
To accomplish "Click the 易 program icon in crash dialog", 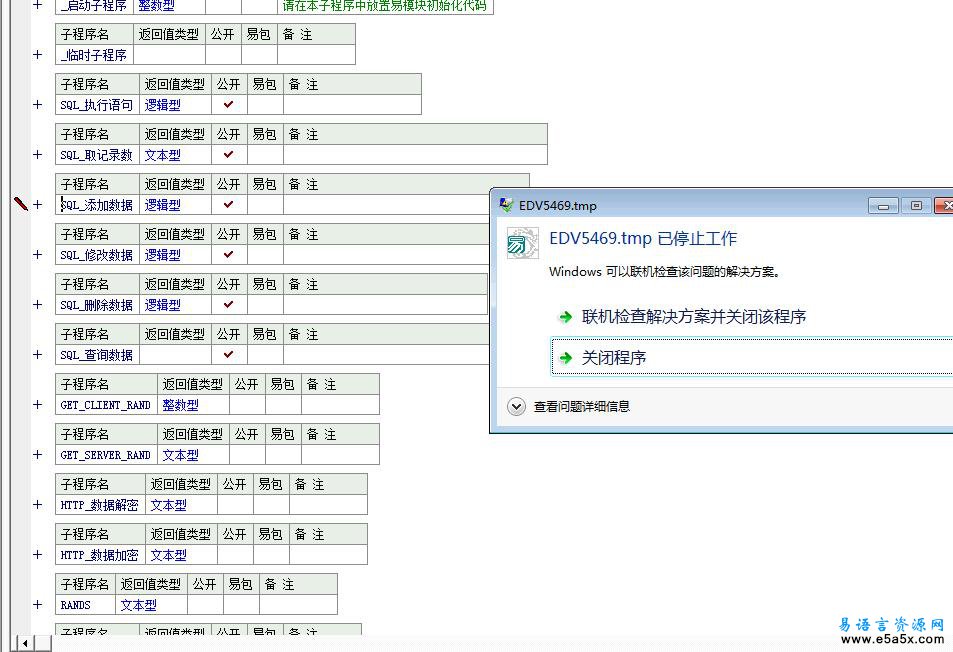I will [x=522, y=244].
